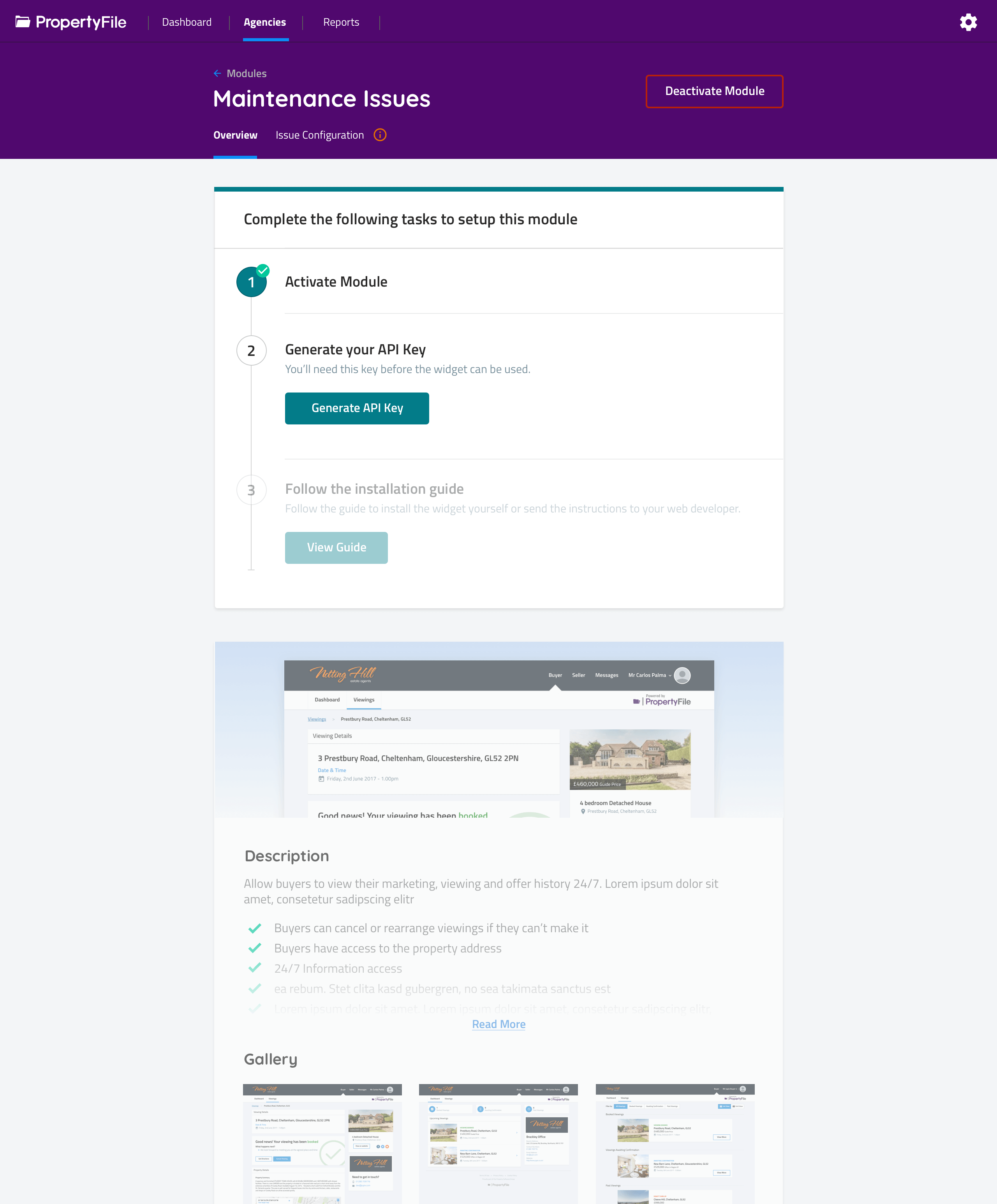Open the first gallery thumbnail

point(322,1143)
